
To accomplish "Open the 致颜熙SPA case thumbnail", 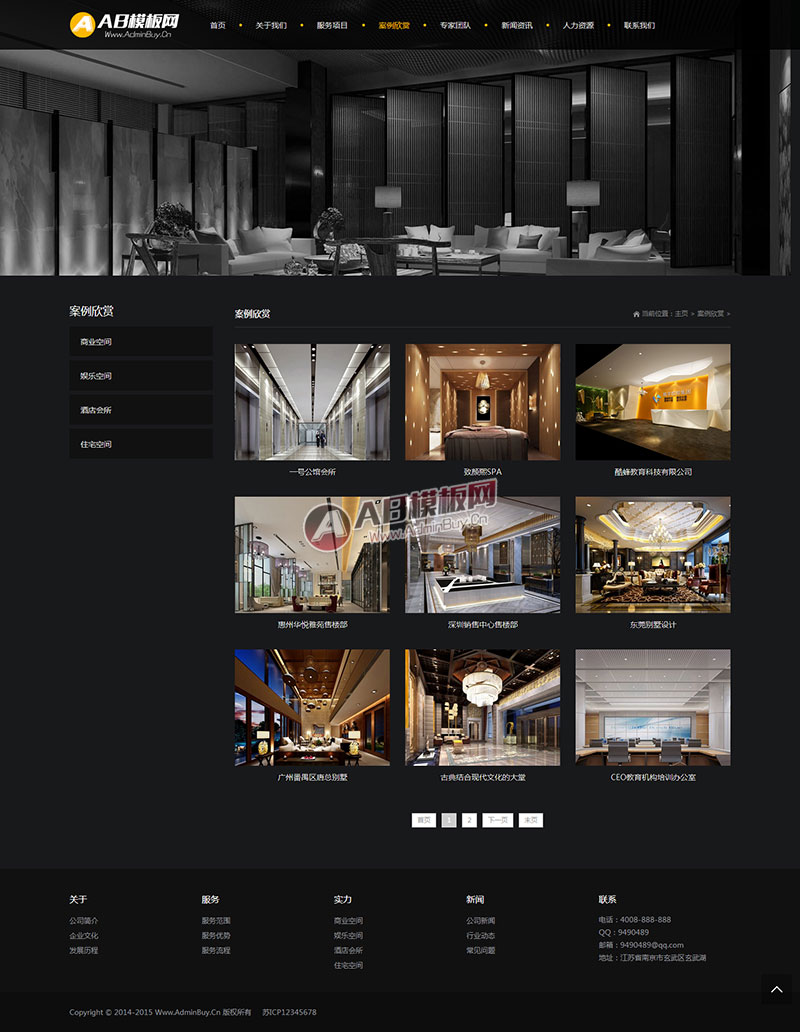I will (x=483, y=402).
